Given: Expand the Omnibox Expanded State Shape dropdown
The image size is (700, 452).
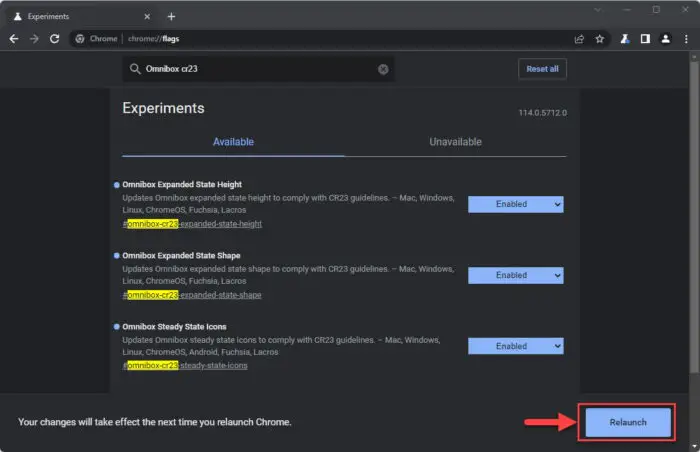Looking at the screenshot, I should click(x=515, y=275).
